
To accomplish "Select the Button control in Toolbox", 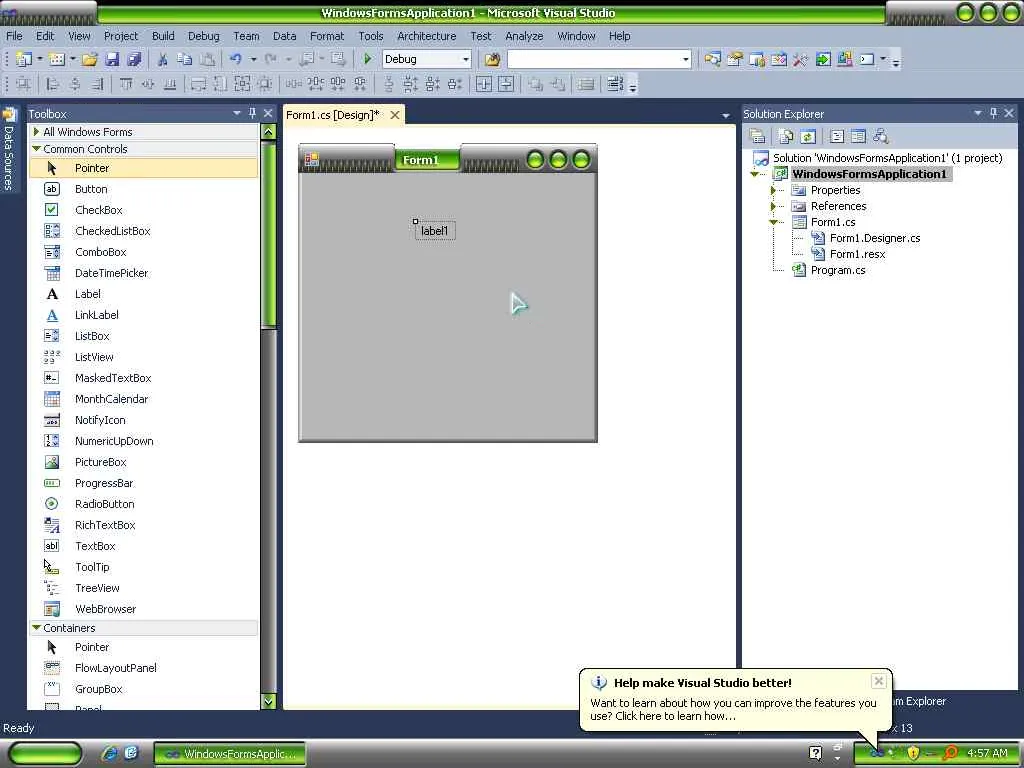I will coord(91,189).
